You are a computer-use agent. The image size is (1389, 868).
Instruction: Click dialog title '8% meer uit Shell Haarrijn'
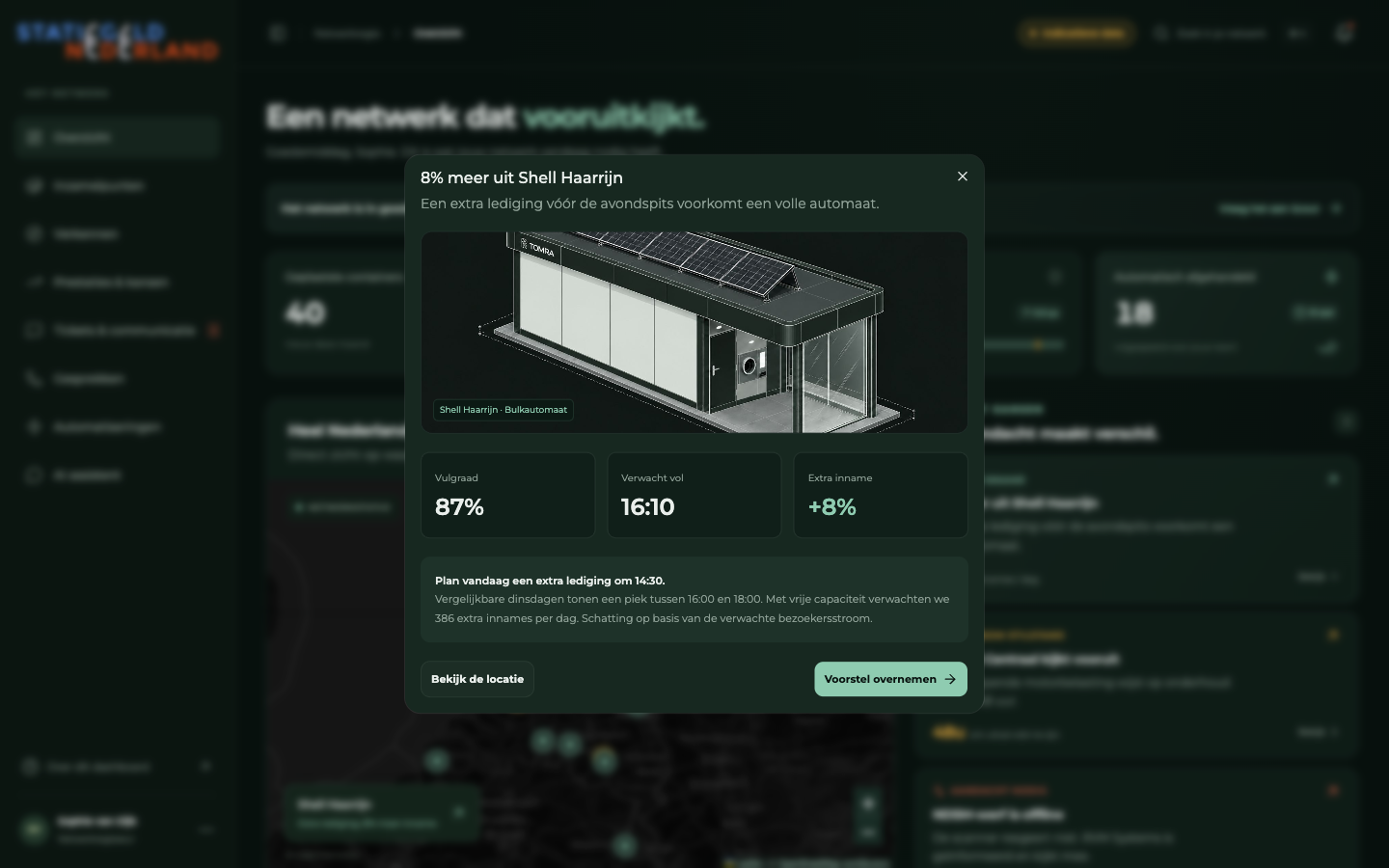[522, 177]
